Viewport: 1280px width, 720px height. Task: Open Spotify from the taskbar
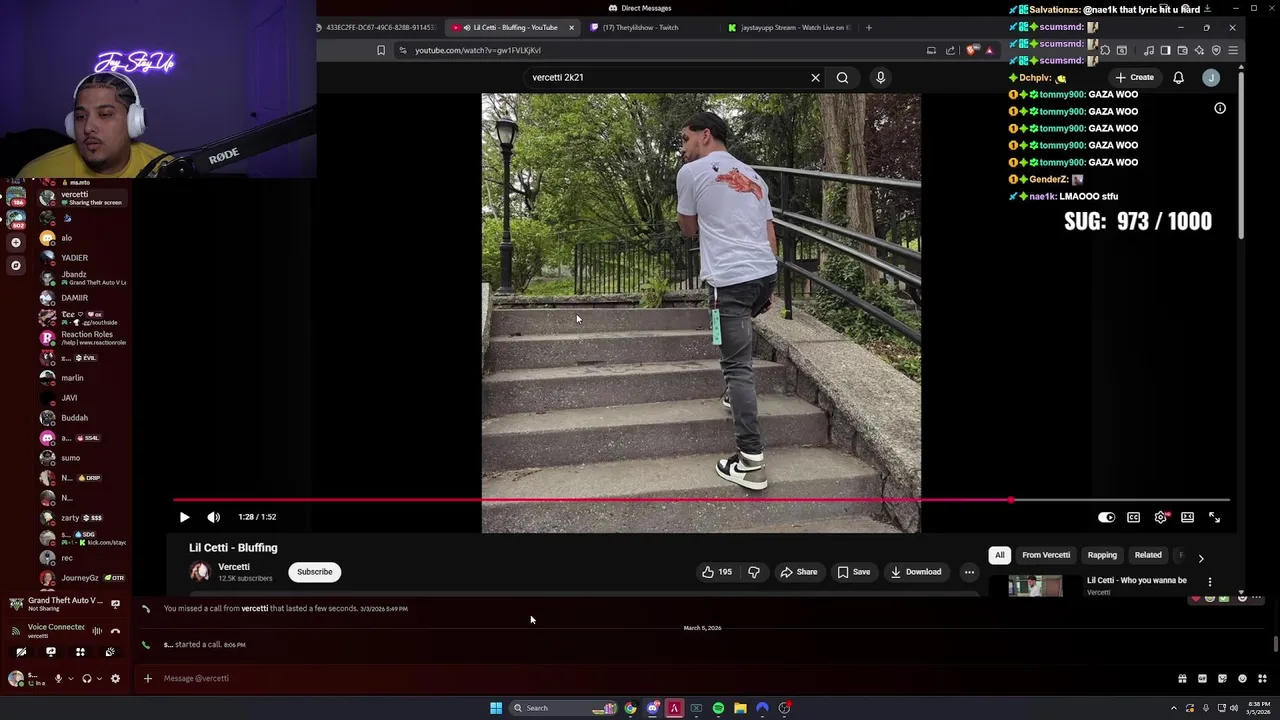point(718,708)
